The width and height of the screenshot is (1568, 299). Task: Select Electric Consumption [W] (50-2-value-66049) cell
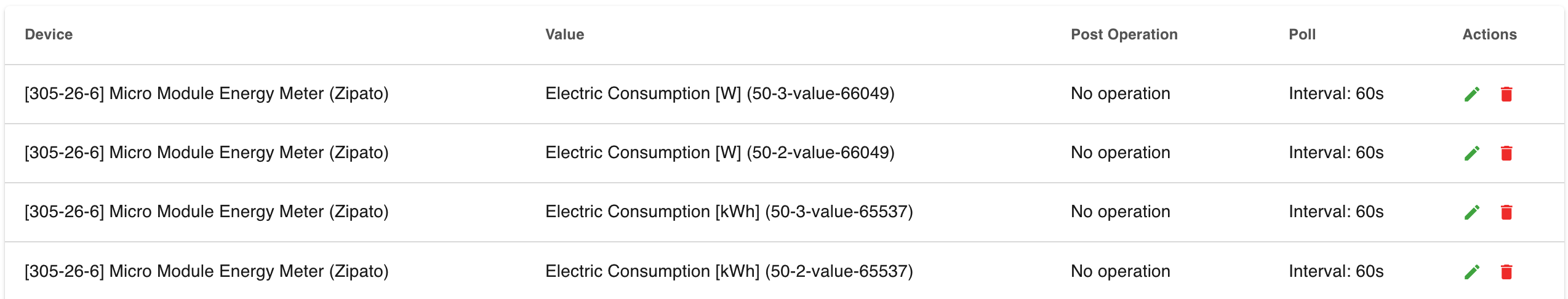[720, 153]
